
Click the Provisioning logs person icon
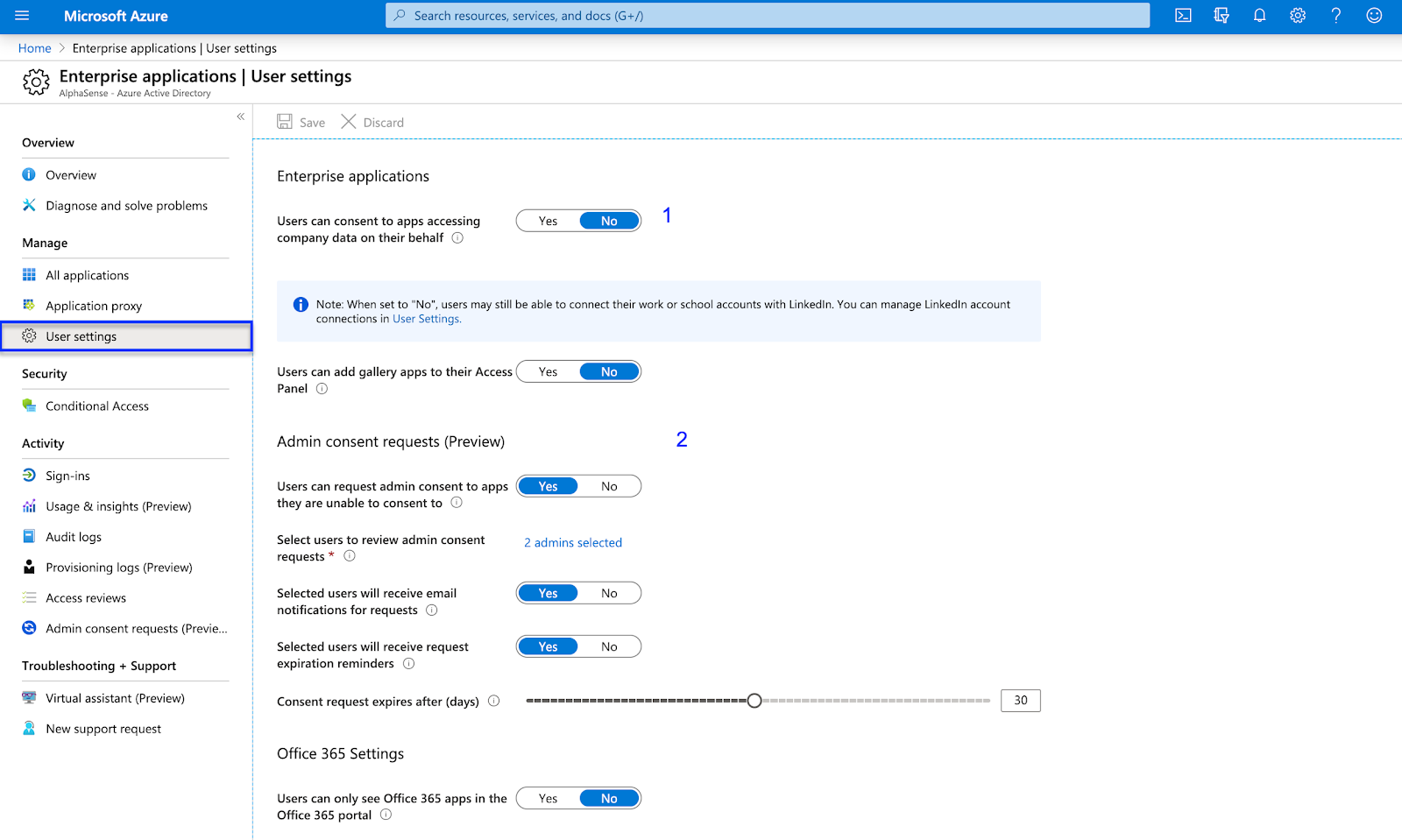coord(29,567)
